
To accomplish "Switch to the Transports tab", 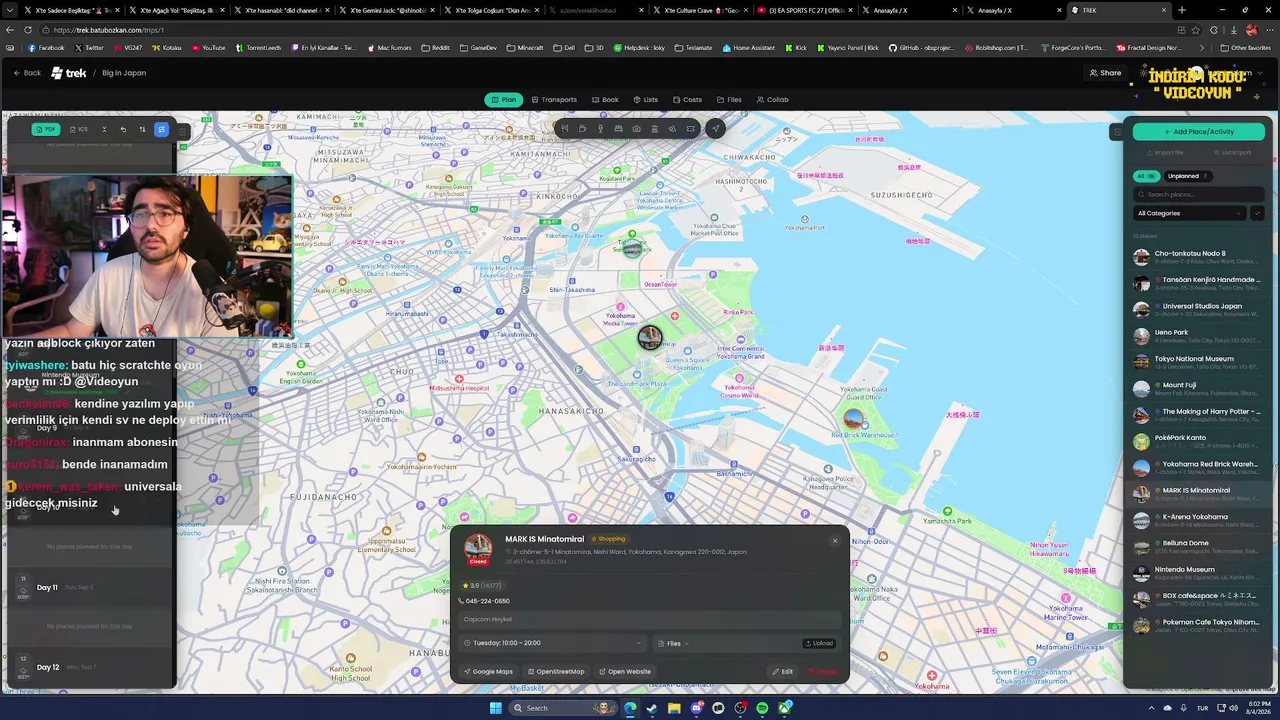I will tap(554, 100).
